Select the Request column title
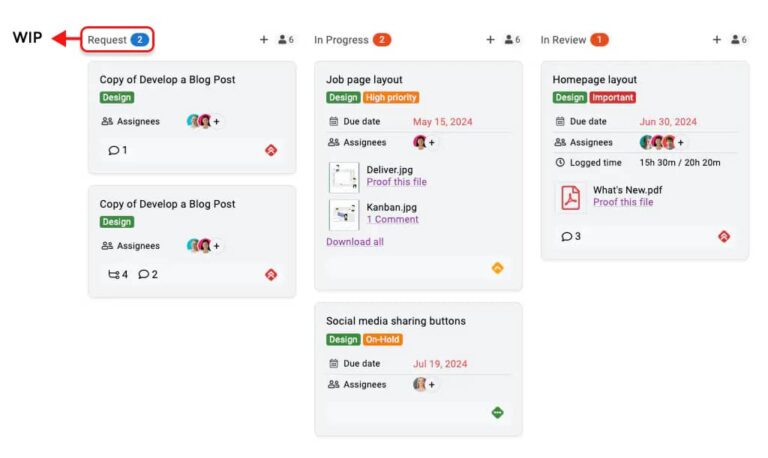 [x=107, y=40]
